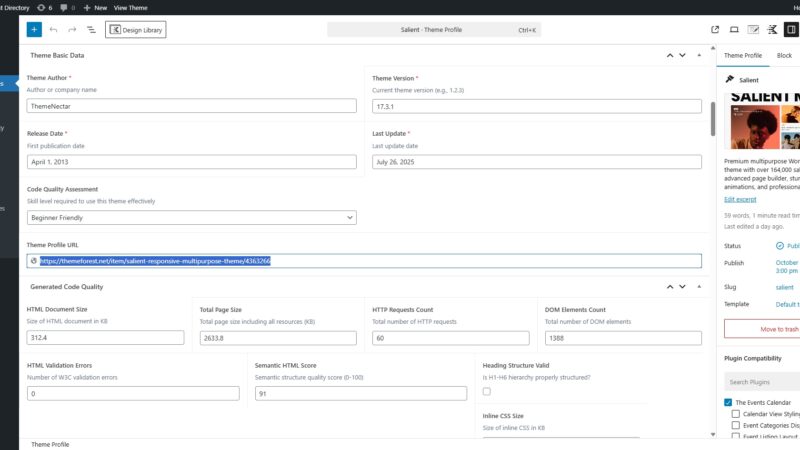Image resolution: width=800 pixels, height=450 pixels.
Task: Click the blue block inserter plus button
Action: (x=34, y=30)
